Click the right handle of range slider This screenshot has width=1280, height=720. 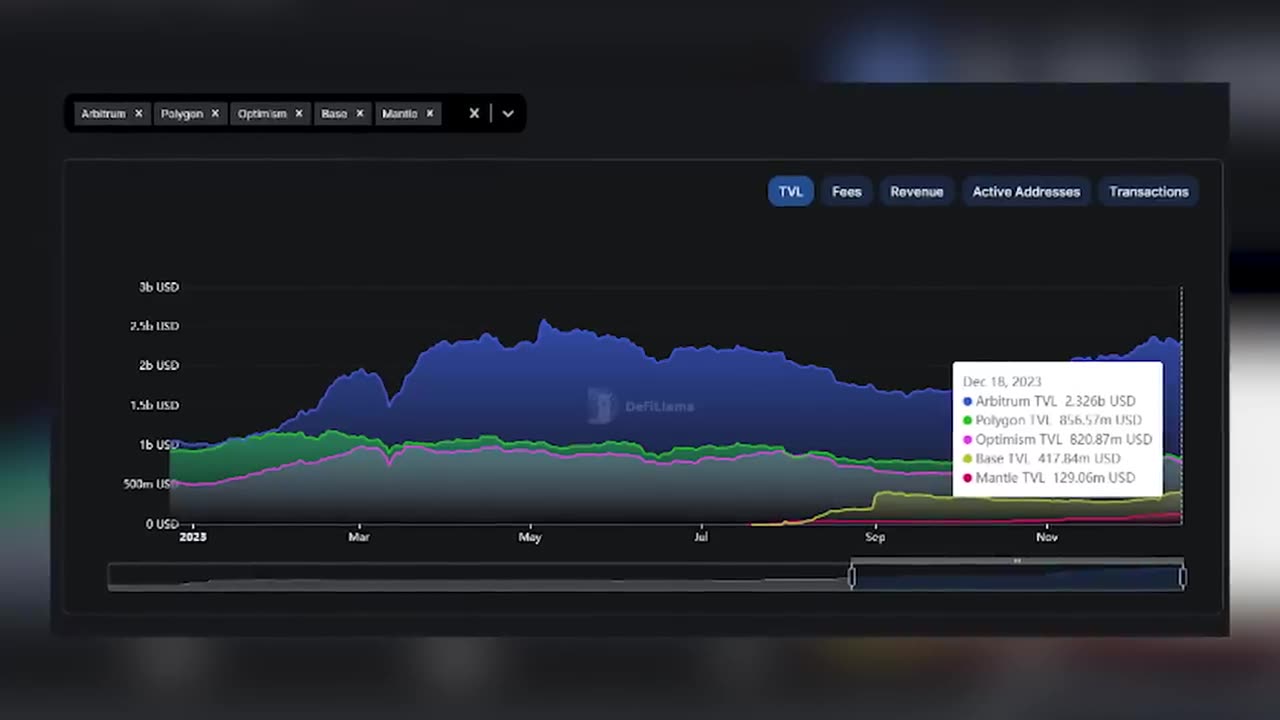(x=1183, y=577)
